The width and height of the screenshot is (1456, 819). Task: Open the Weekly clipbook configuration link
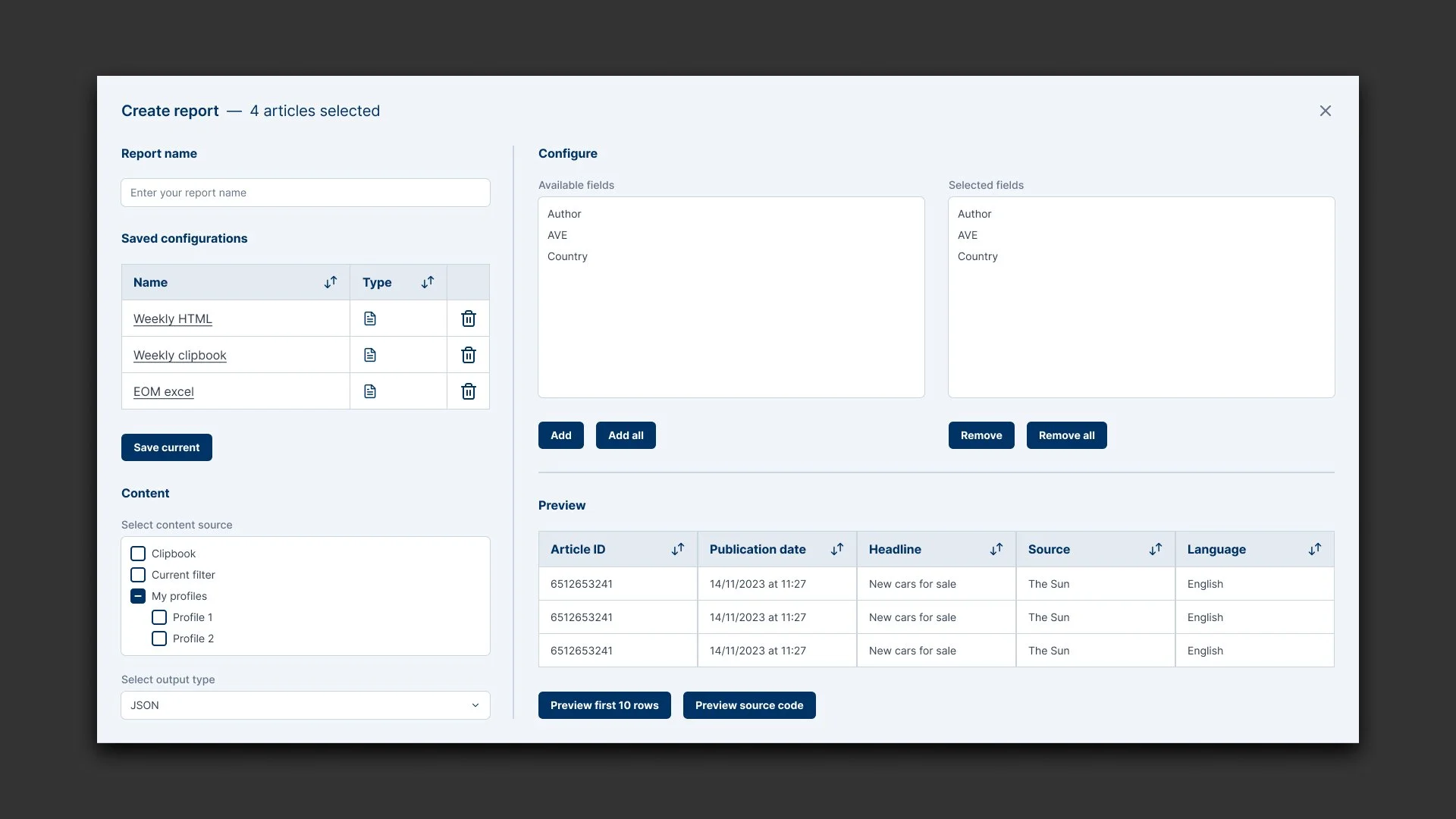click(x=180, y=355)
